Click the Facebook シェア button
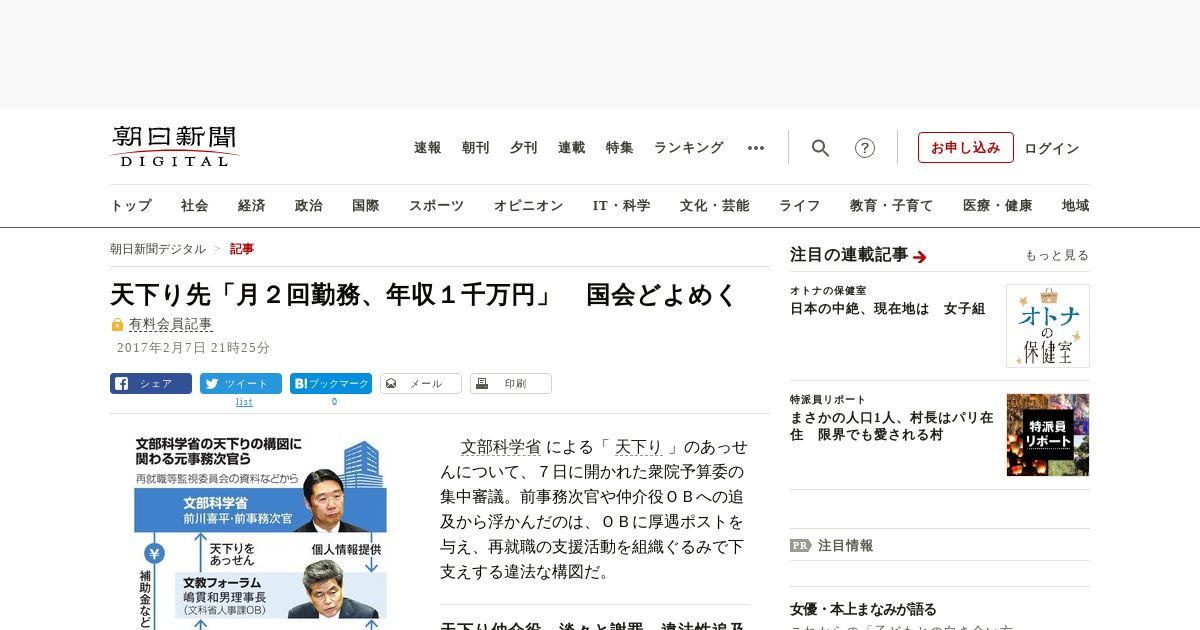 click(151, 383)
